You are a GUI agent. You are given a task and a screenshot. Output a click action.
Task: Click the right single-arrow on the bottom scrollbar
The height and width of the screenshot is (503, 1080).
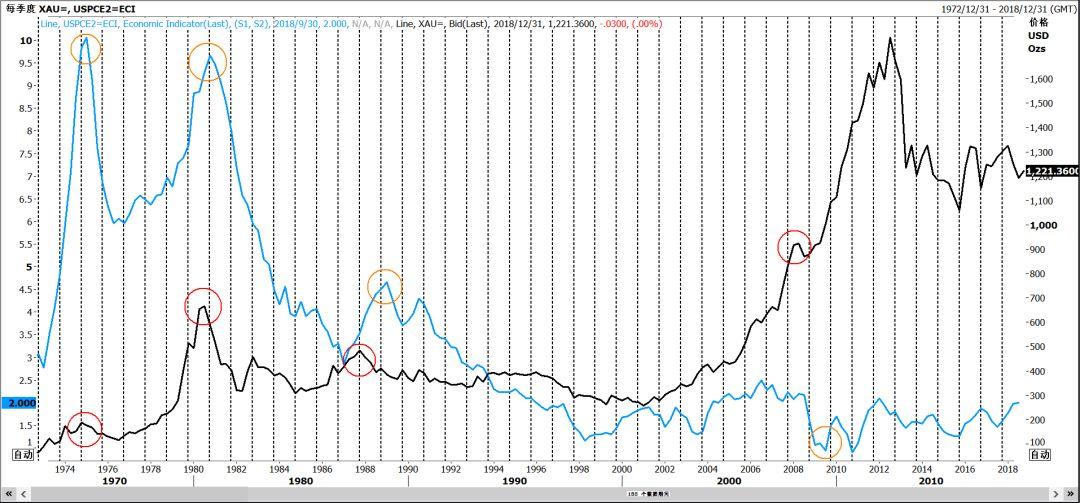pos(1057,494)
